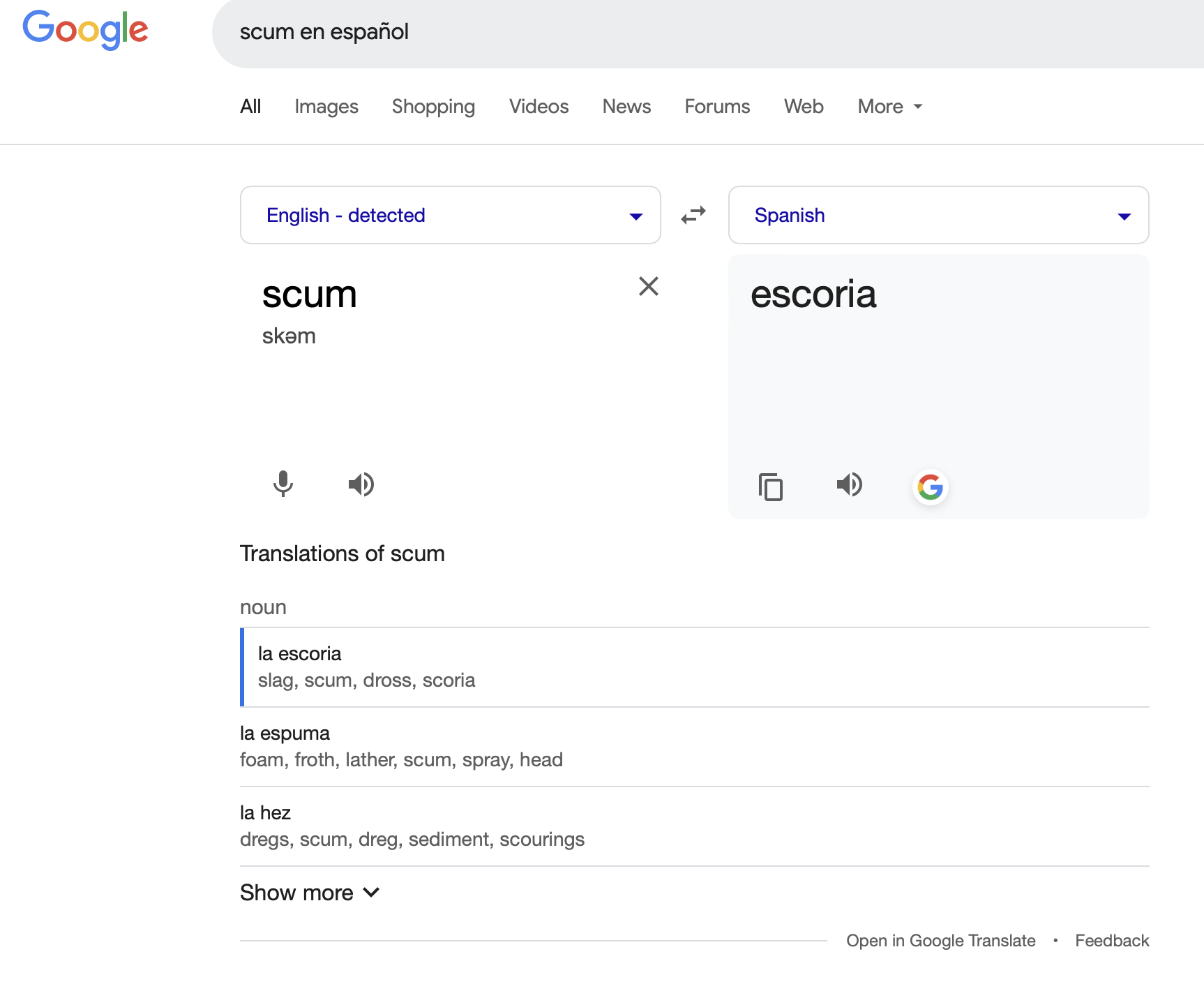Open the English - detected language dropdown
Image resolution: width=1204 pixels, height=998 pixels.
(450, 215)
